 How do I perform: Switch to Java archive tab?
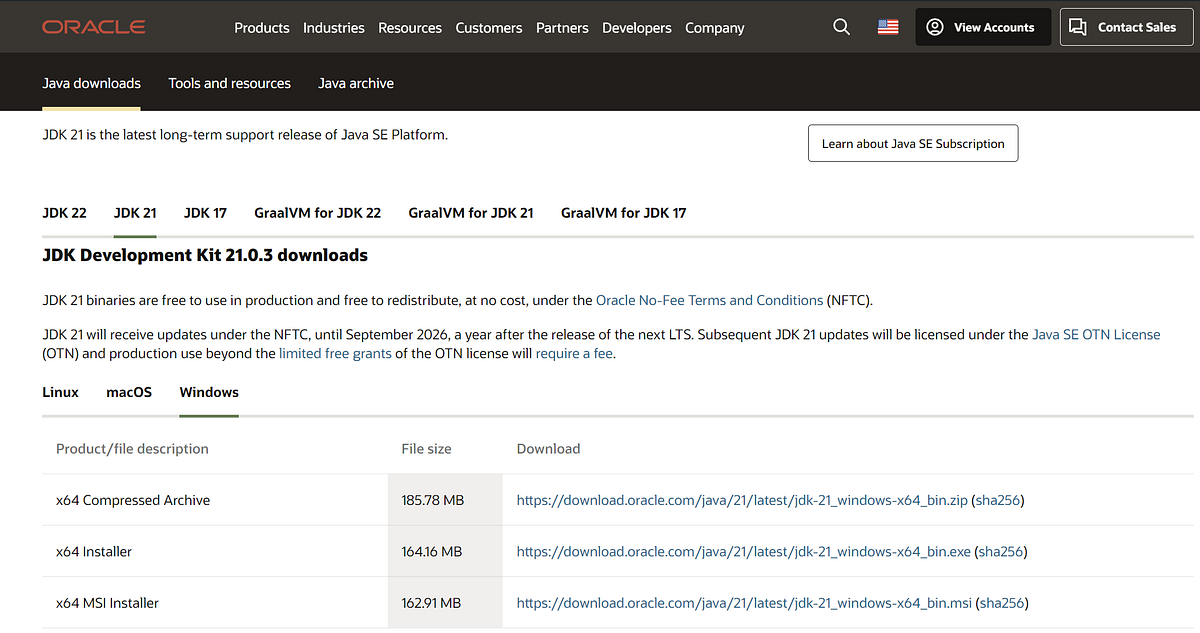point(356,83)
